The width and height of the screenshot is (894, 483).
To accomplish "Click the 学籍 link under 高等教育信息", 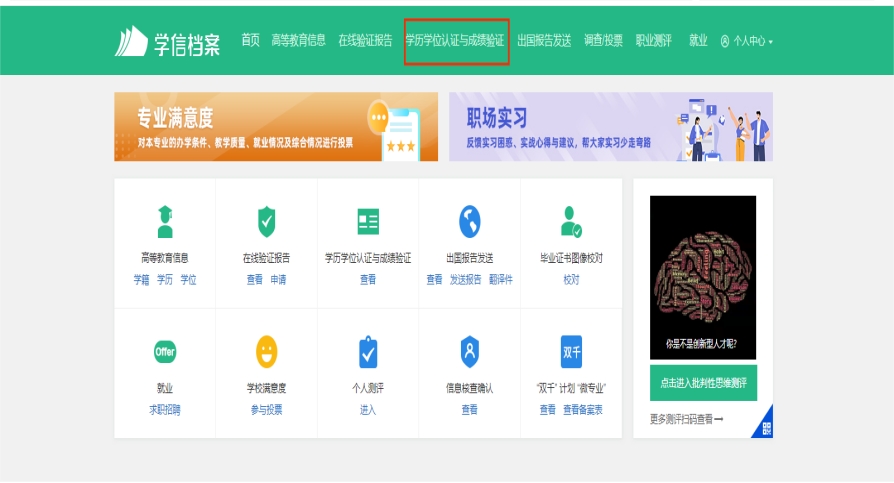I will coord(141,280).
